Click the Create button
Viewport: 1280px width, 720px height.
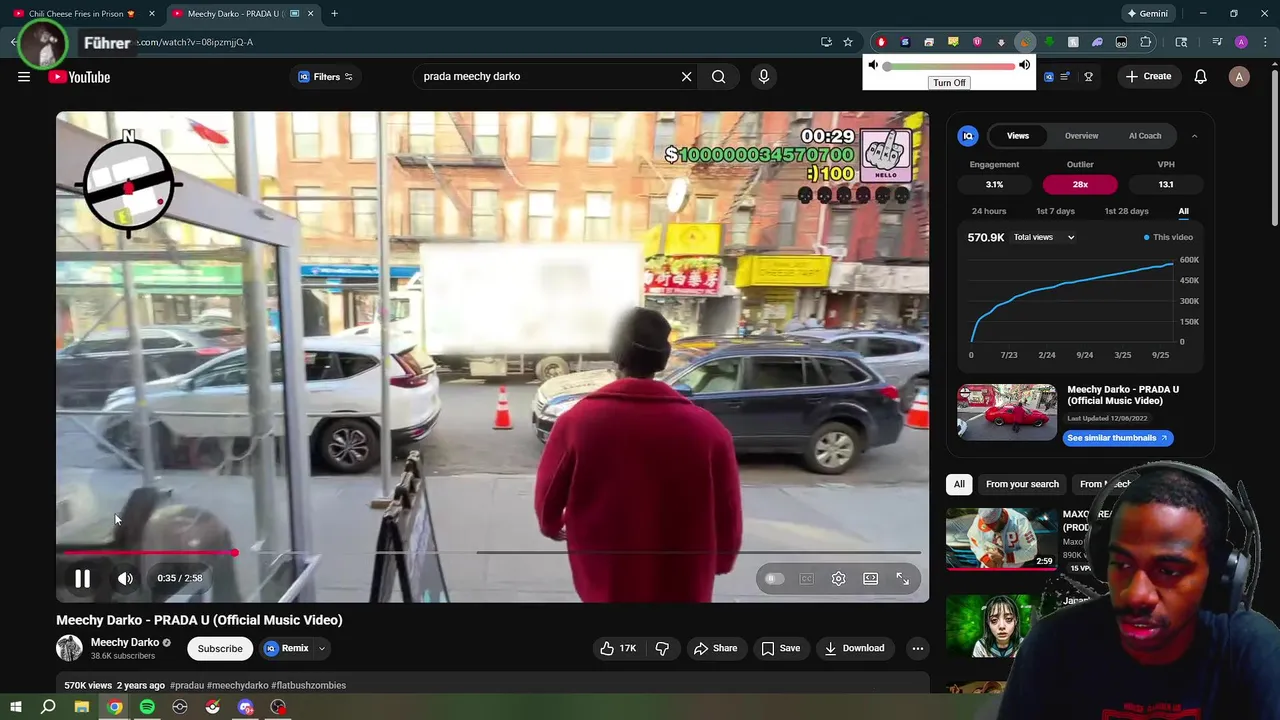tap(1148, 76)
